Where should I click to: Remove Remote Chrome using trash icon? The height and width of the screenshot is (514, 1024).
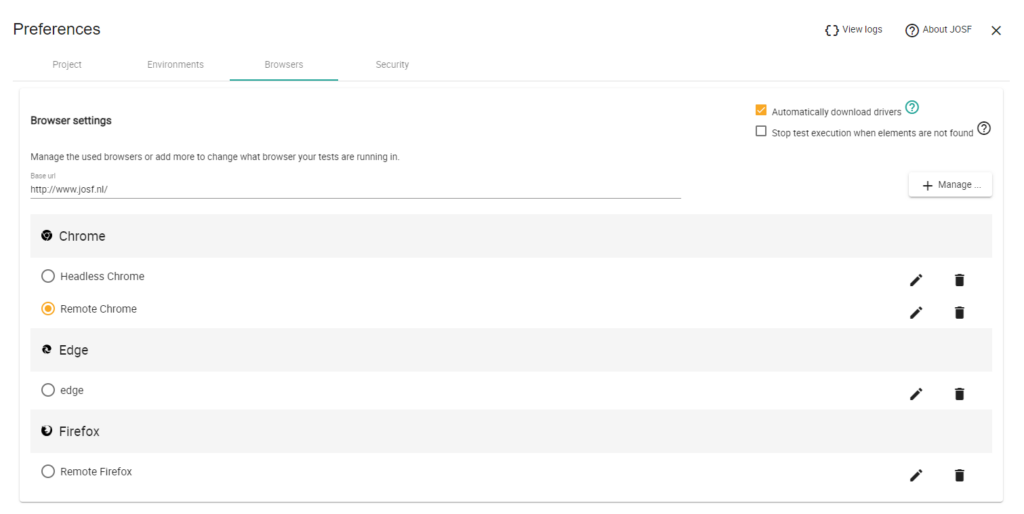click(x=959, y=313)
